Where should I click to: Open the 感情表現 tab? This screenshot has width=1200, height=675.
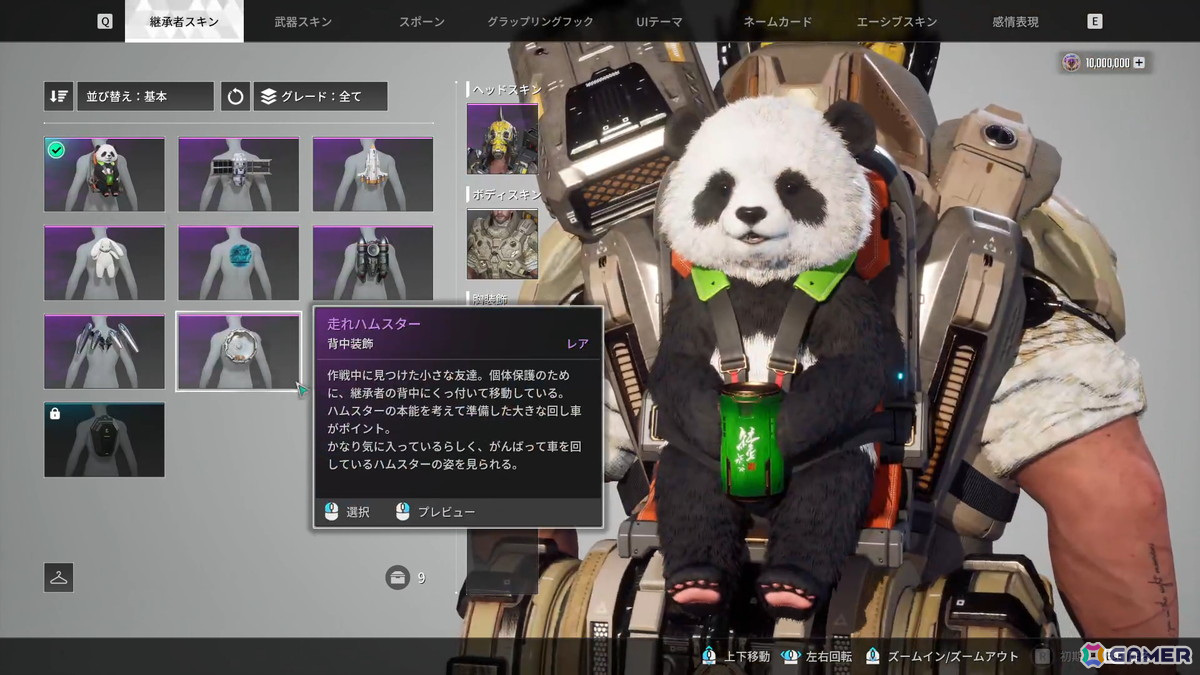1015,21
